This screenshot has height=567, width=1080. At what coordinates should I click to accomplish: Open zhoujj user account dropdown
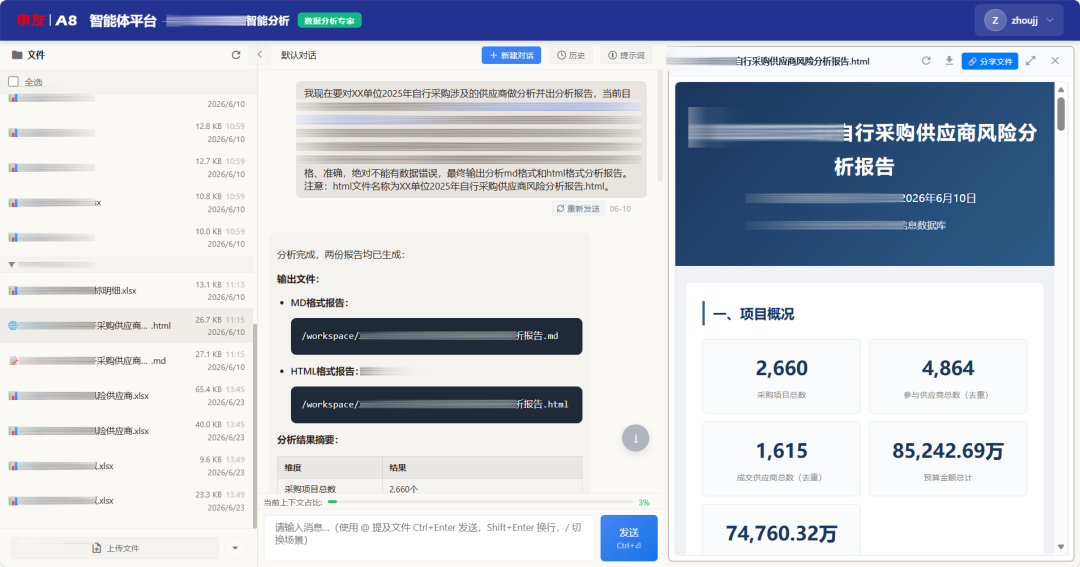(1019, 20)
